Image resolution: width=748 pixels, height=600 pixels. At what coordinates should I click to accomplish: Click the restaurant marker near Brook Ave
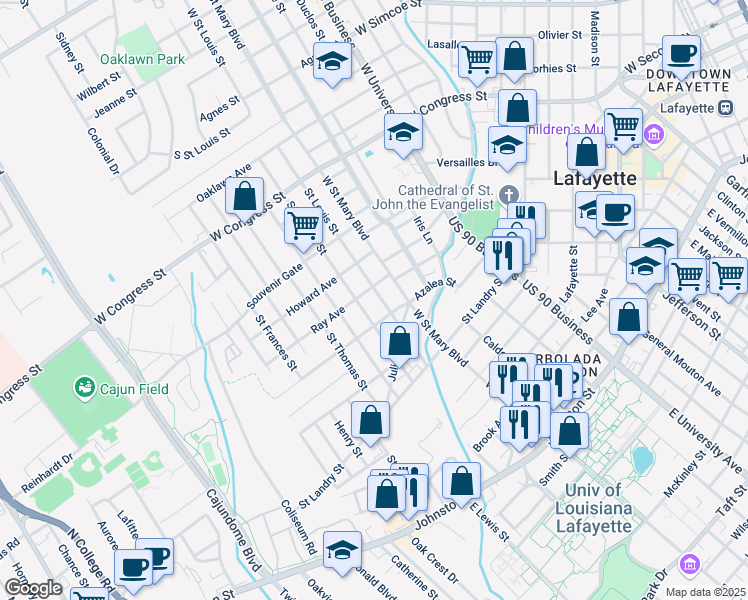click(519, 426)
